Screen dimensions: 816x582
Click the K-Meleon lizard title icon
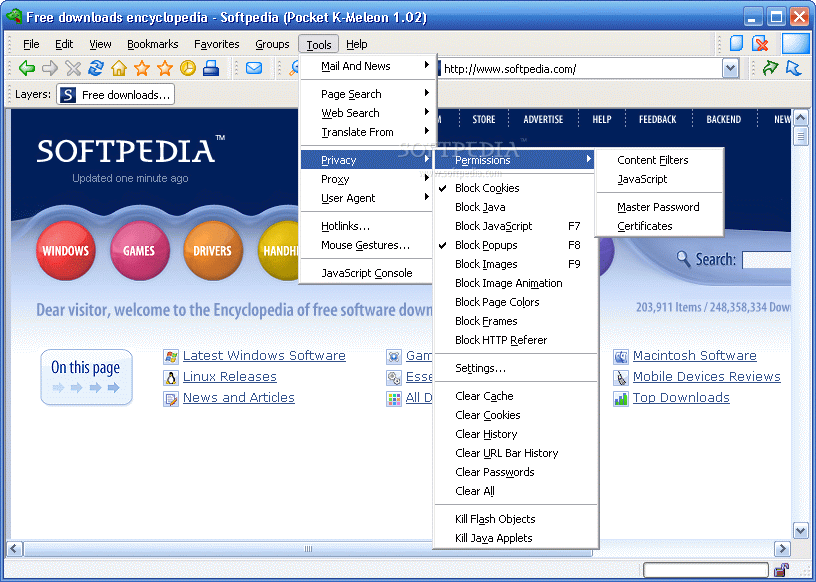point(14,16)
